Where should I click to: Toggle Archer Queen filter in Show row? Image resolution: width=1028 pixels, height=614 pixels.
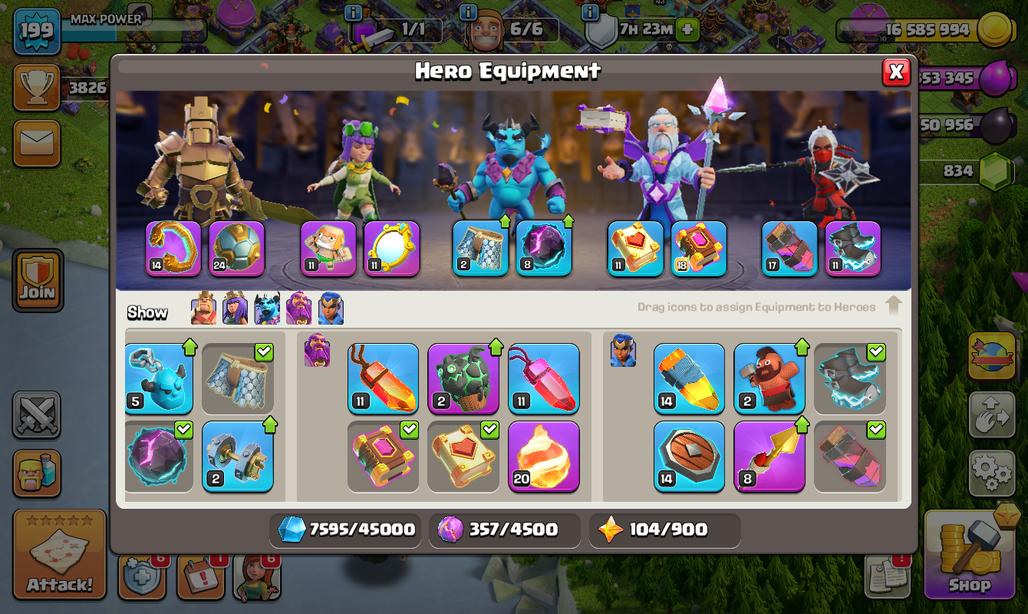coord(235,309)
